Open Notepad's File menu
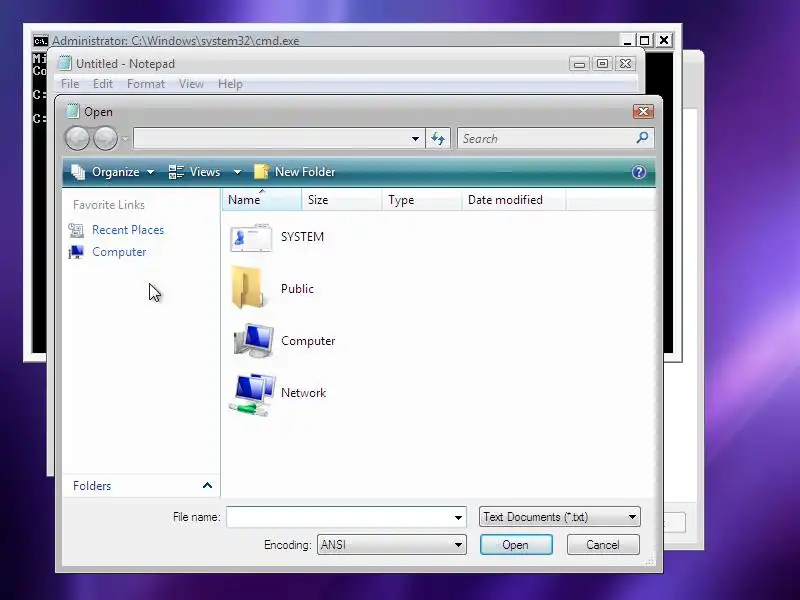 (70, 84)
